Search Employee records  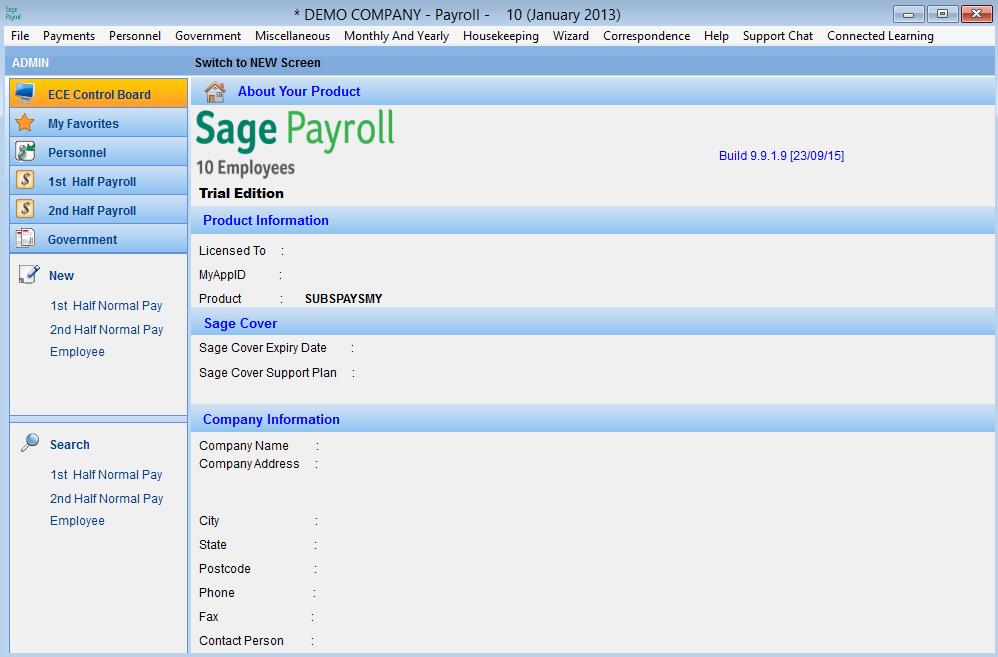click(x=77, y=520)
